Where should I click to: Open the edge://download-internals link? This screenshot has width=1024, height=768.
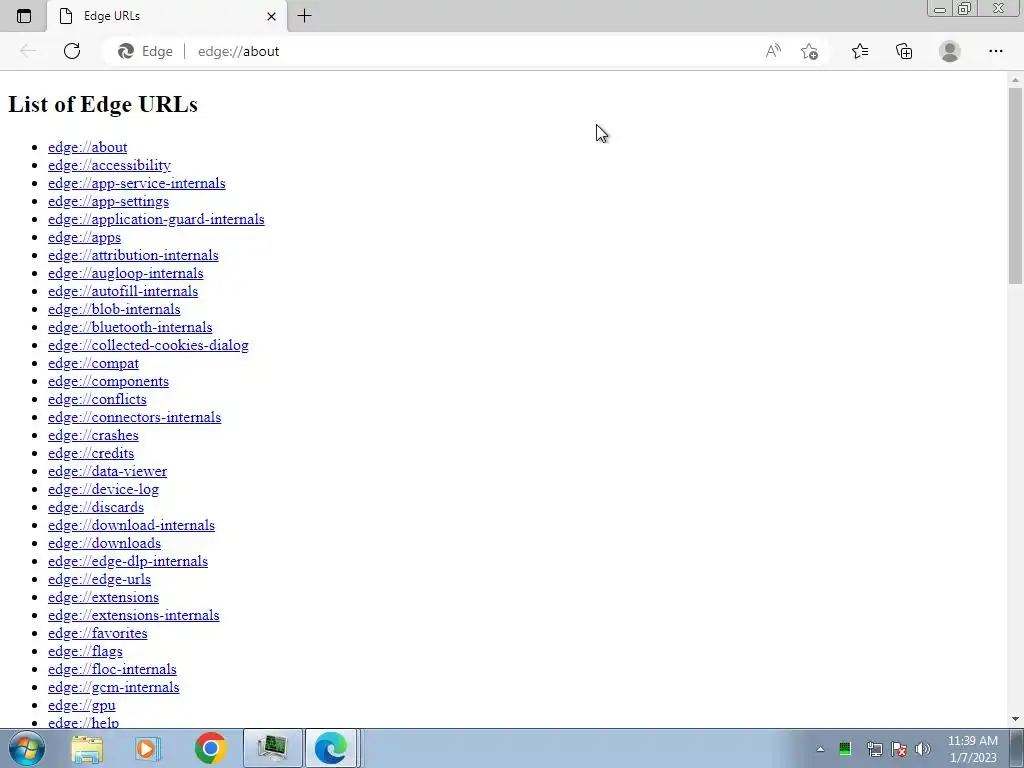(x=131, y=526)
